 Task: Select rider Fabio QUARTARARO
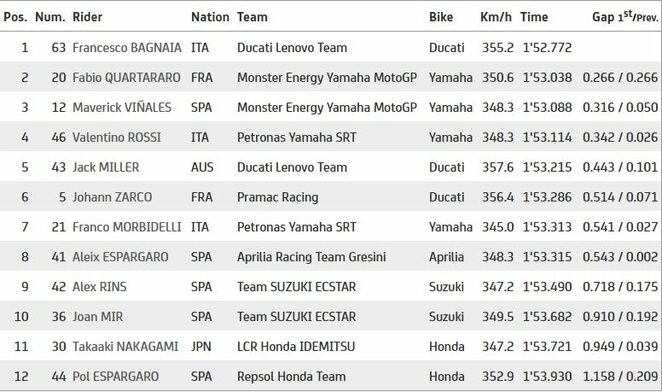click(126, 78)
